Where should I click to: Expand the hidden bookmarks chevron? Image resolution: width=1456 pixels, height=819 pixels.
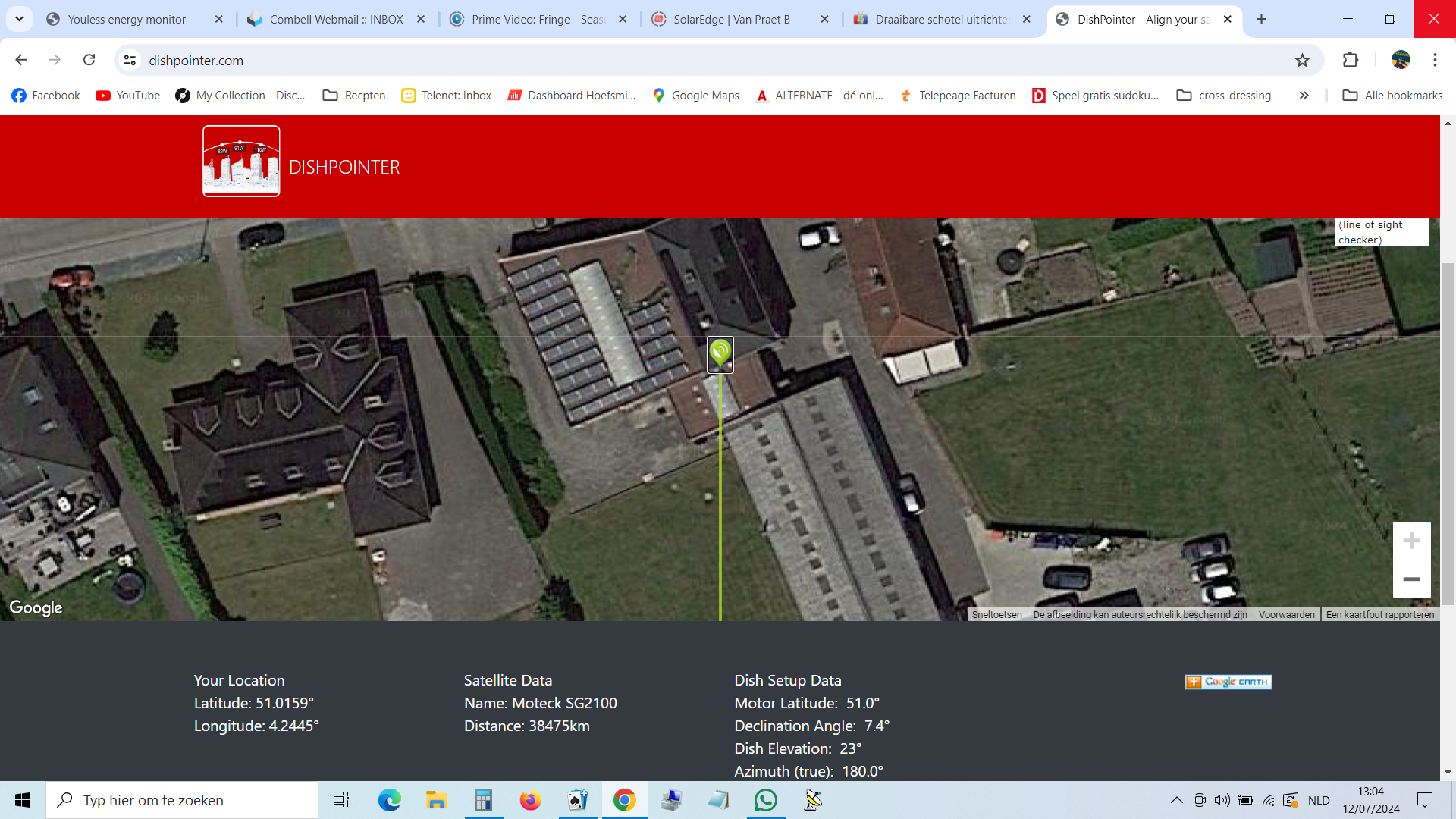(1304, 96)
